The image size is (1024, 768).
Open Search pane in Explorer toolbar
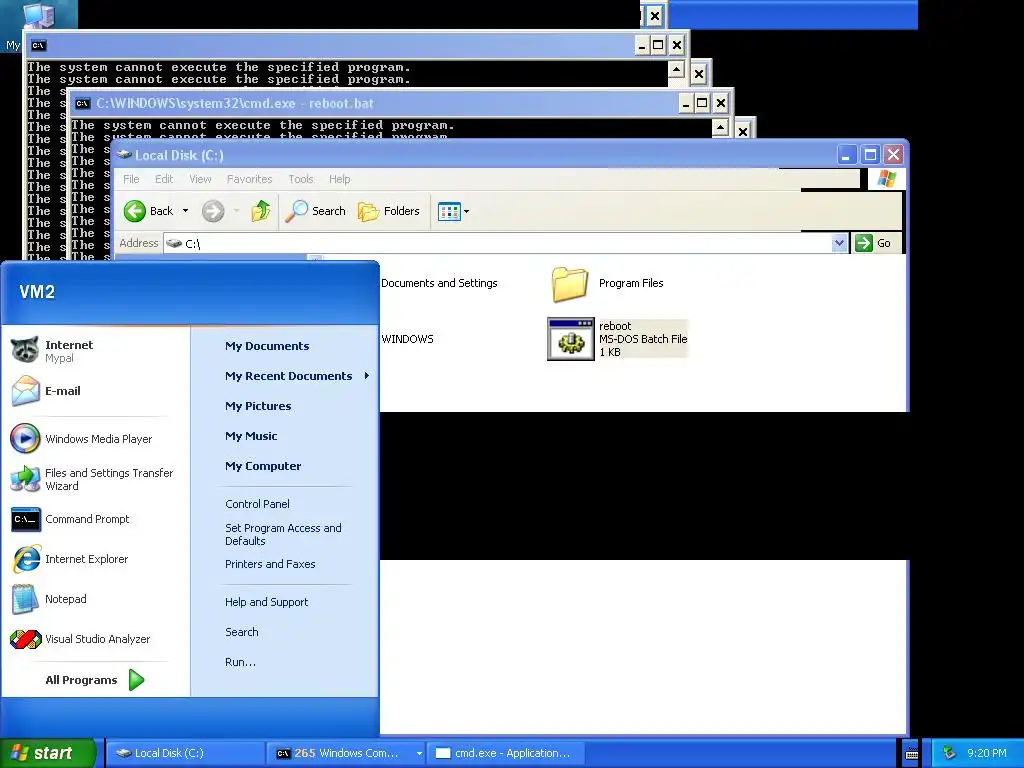316,211
